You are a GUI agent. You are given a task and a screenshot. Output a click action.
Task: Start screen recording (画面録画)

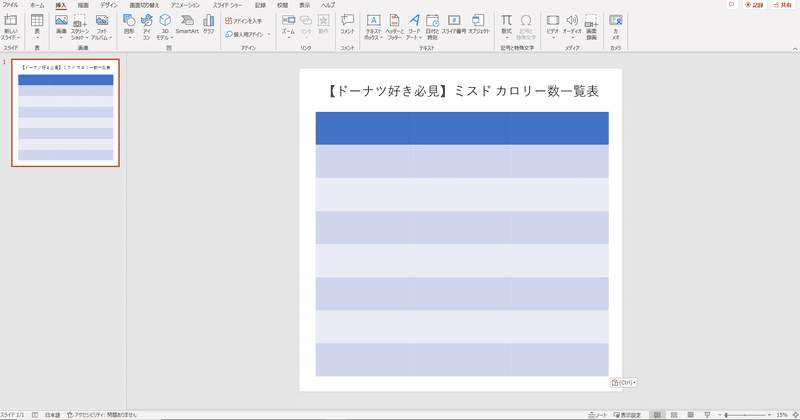(591, 27)
